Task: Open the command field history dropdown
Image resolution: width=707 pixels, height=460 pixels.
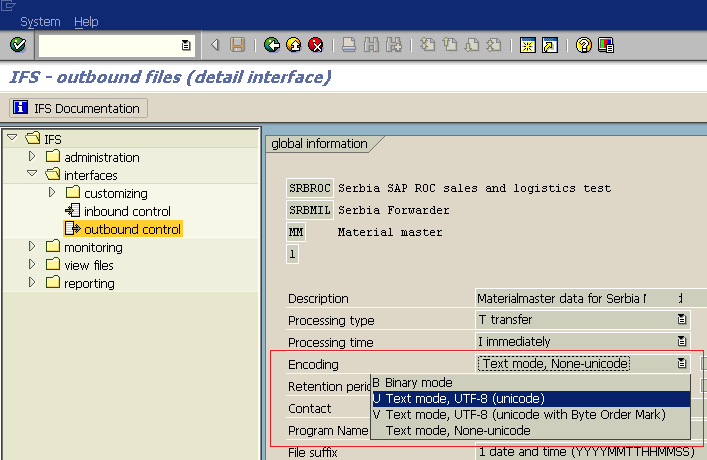Action: [x=186, y=45]
